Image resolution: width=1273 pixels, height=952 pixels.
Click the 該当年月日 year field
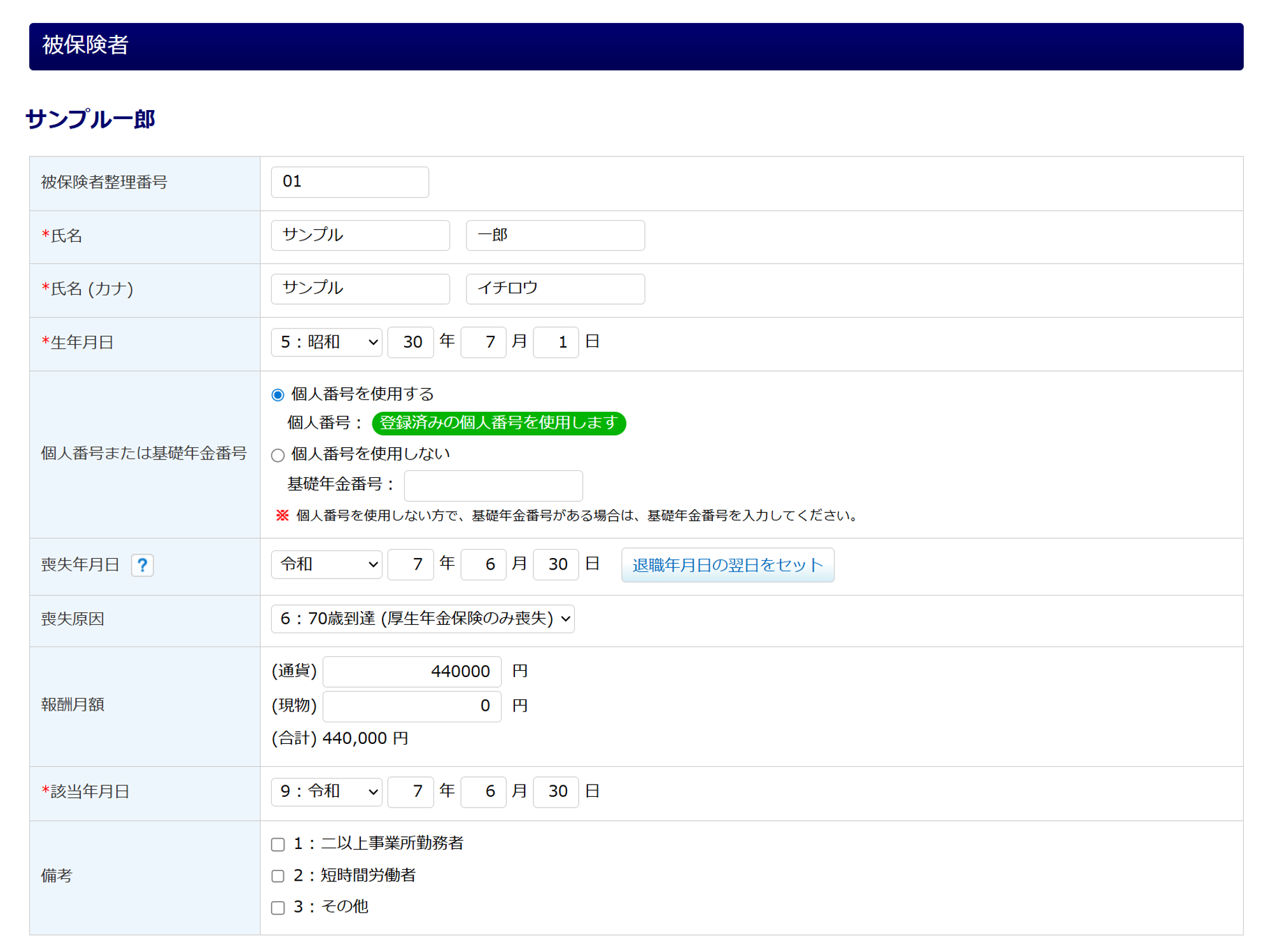[411, 792]
